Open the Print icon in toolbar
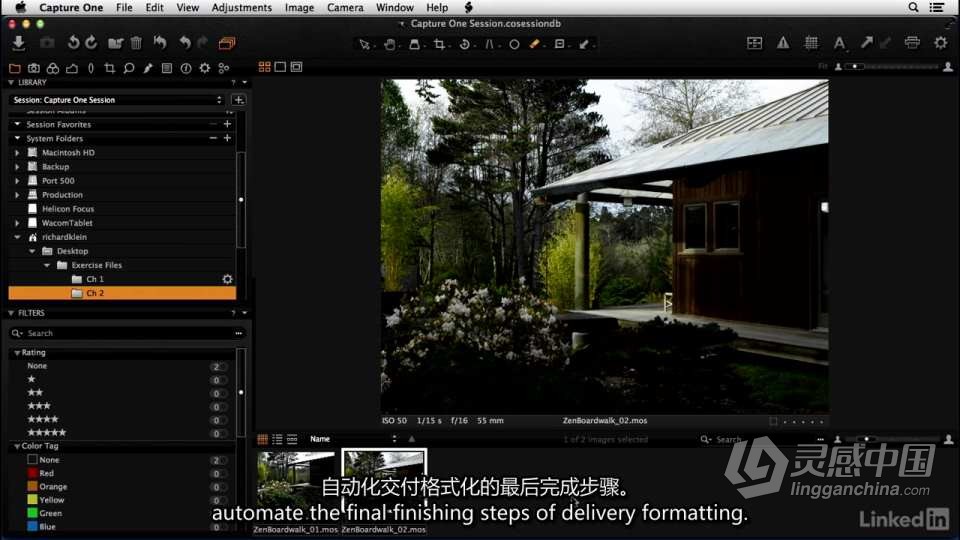 coord(912,43)
